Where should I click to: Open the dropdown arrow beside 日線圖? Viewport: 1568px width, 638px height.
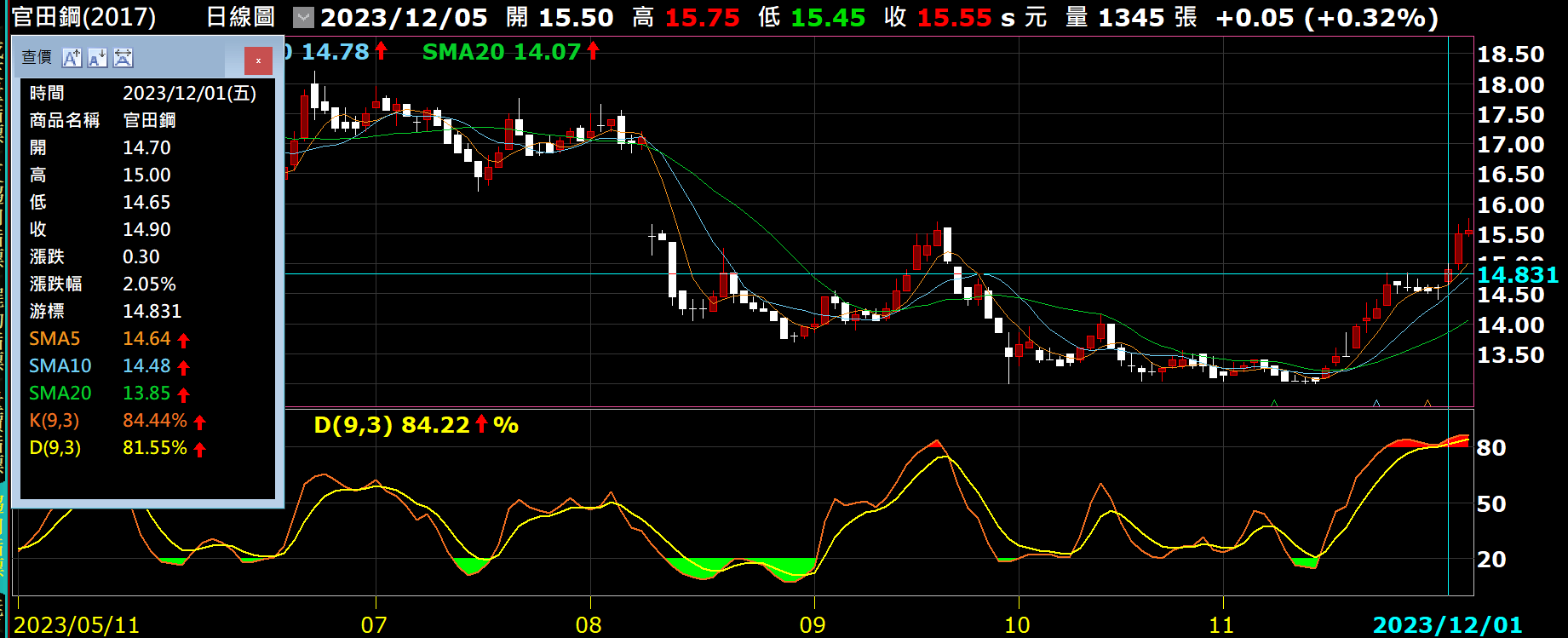(x=303, y=17)
